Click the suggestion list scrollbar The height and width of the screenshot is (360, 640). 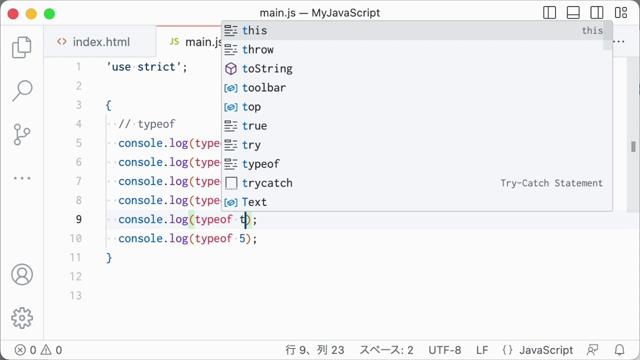(608, 36)
